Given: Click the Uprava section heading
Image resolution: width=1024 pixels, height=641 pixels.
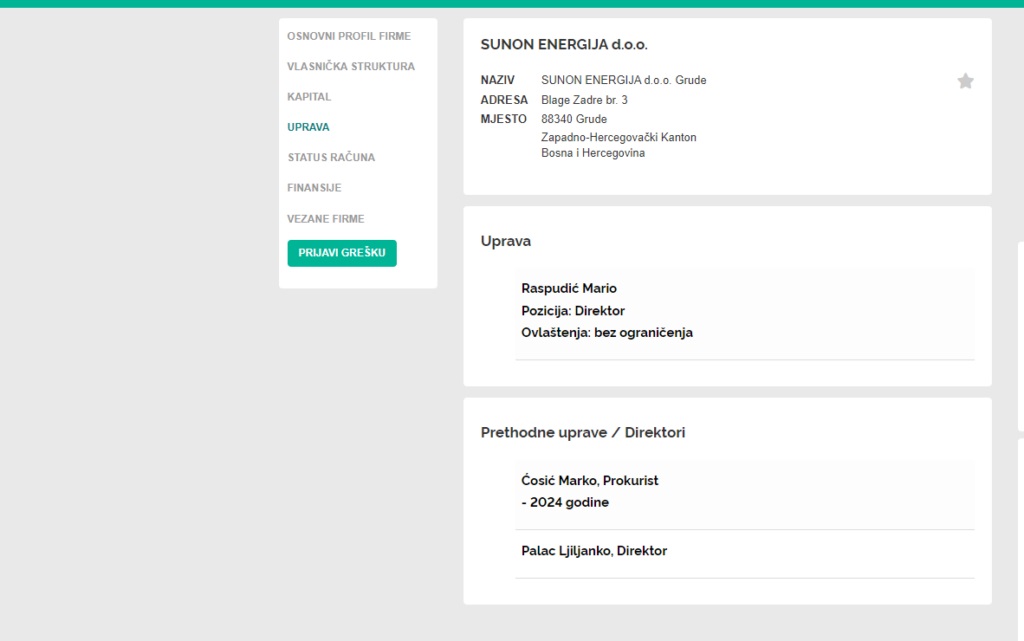Looking at the screenshot, I should [505, 241].
